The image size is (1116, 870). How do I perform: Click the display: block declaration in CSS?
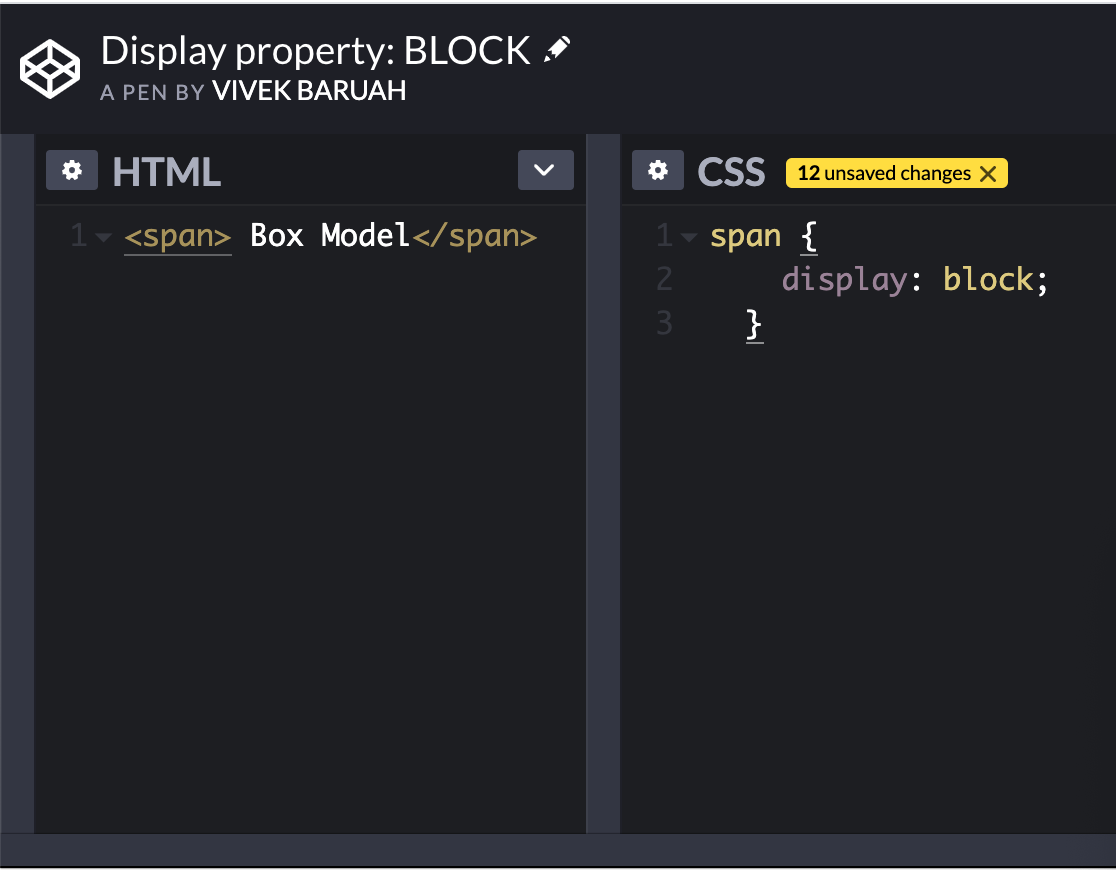915,279
